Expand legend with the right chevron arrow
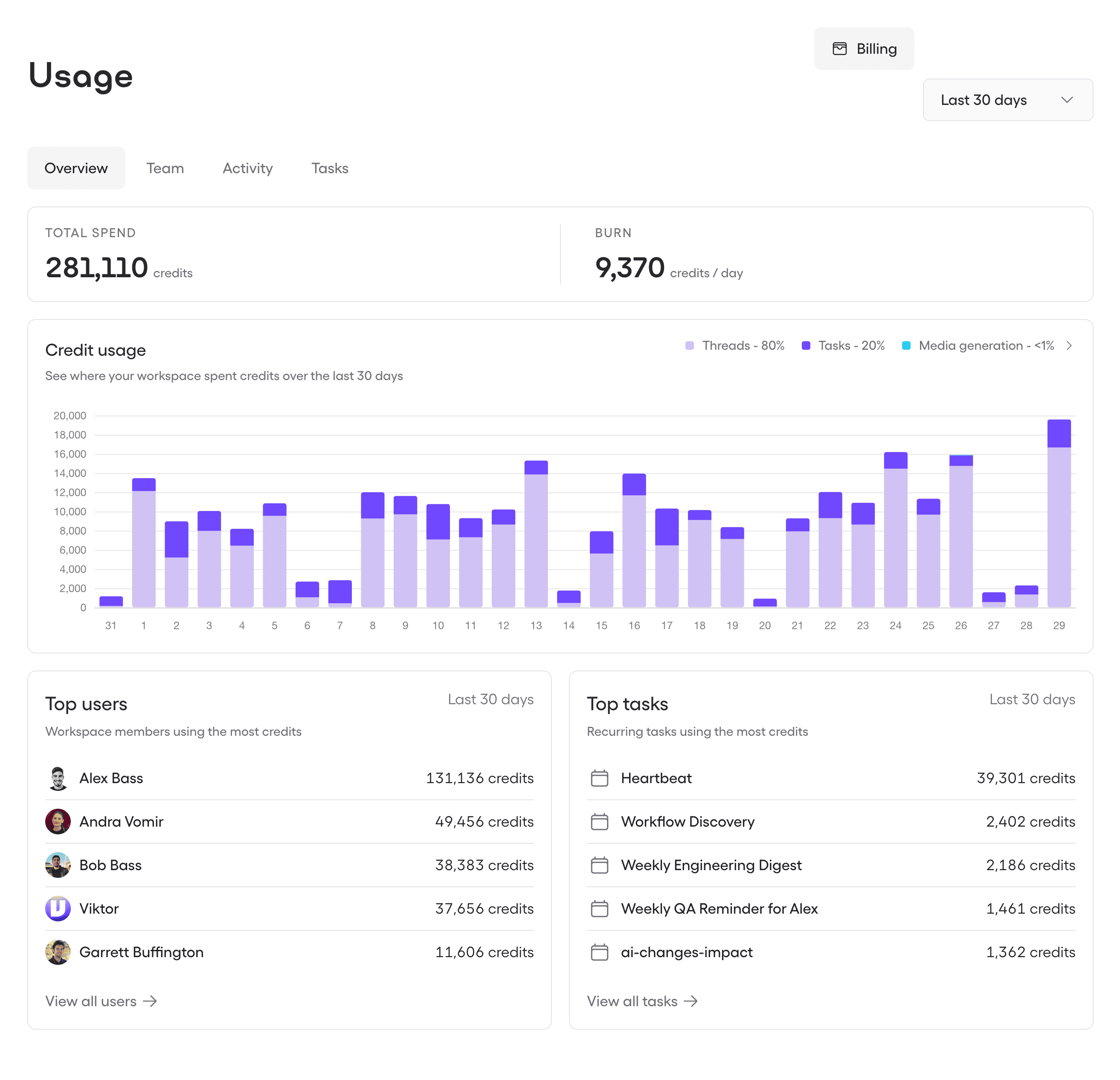Viewport: 1120px width, 1080px height. point(1068,346)
